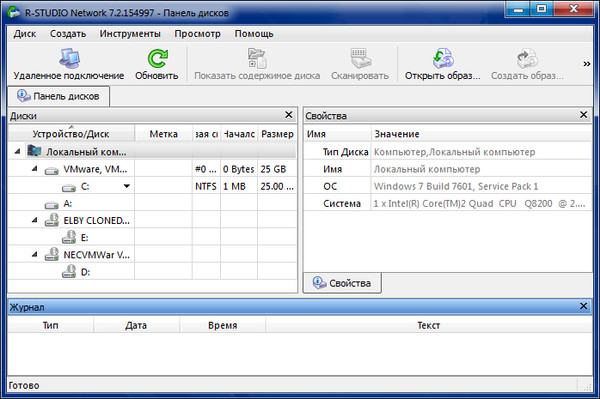
Task: Select the Свойства tab under properties
Action: [x=342, y=283]
